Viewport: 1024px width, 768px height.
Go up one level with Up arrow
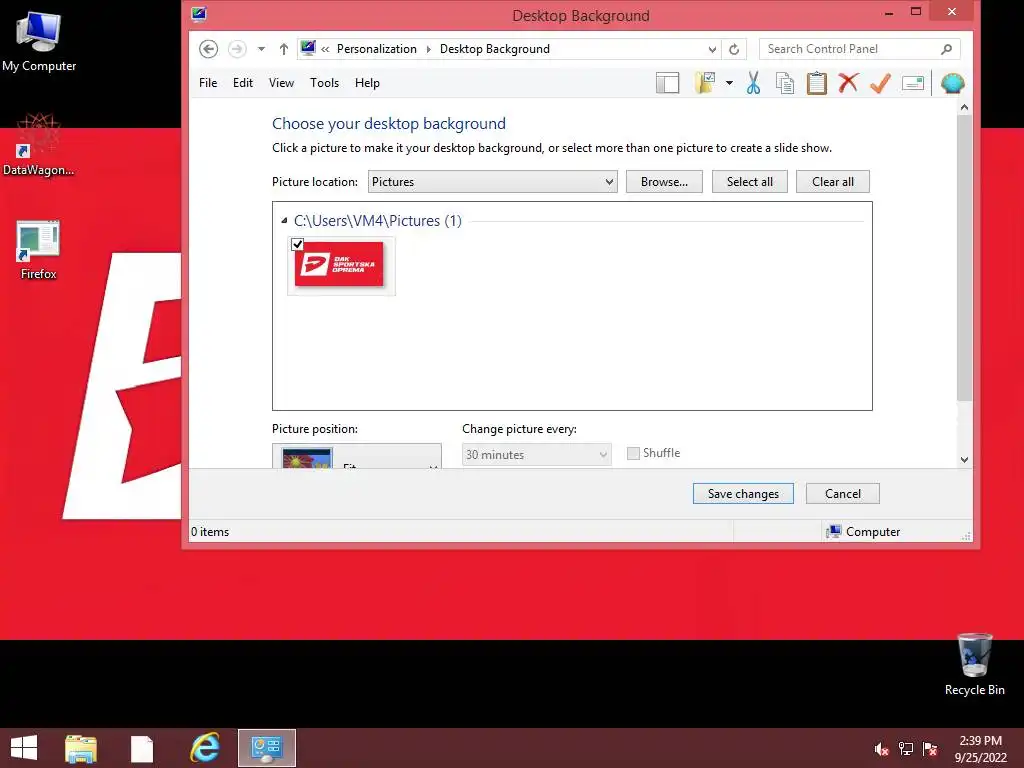(283, 49)
